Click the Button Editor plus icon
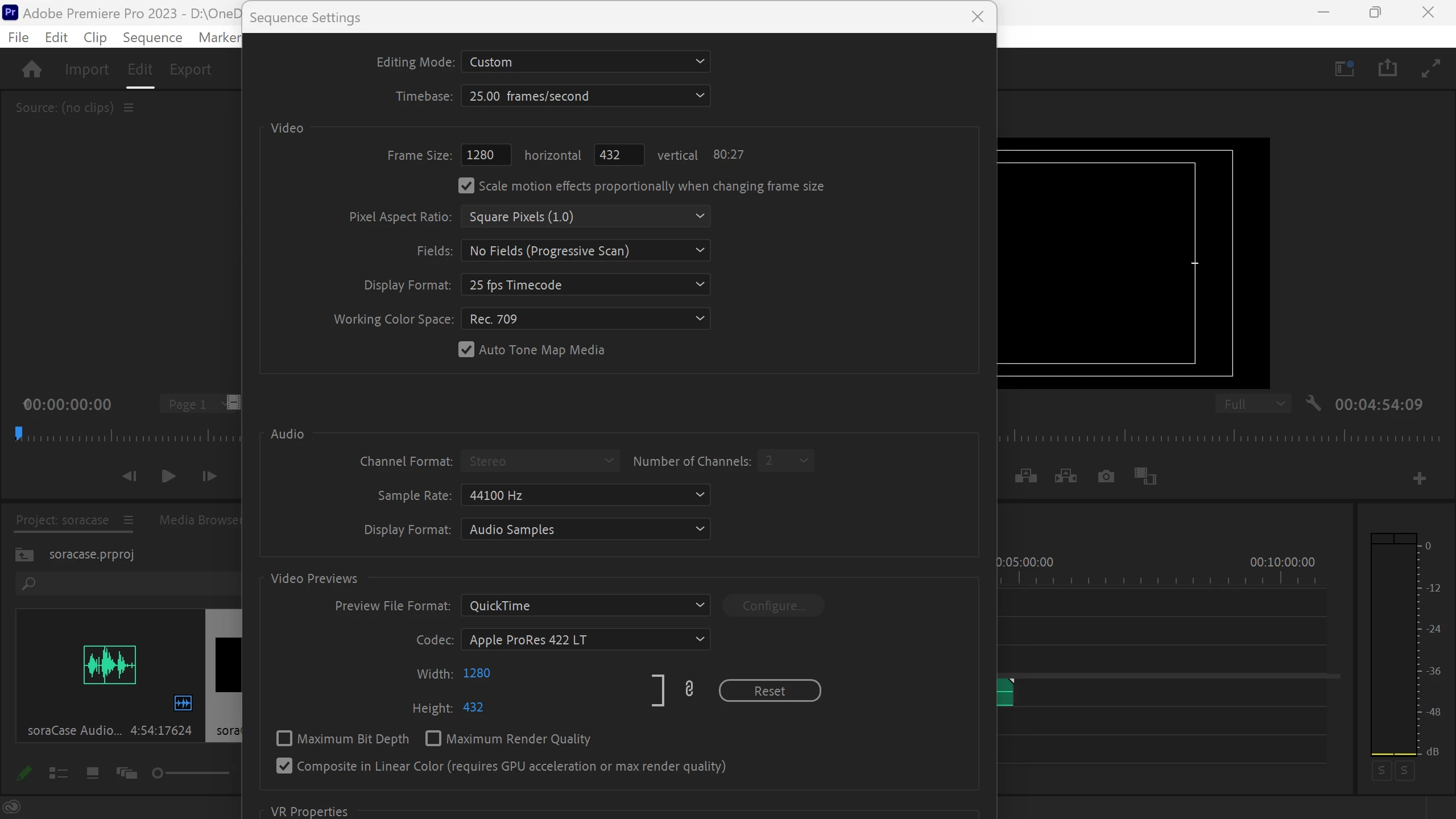1456x819 pixels. tap(1419, 478)
